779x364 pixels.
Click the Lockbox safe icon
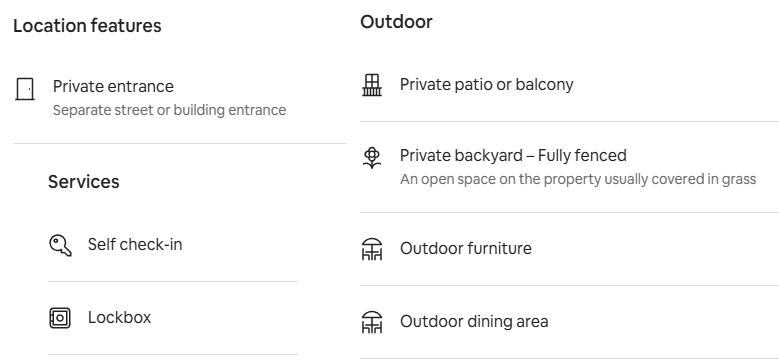click(x=60, y=318)
